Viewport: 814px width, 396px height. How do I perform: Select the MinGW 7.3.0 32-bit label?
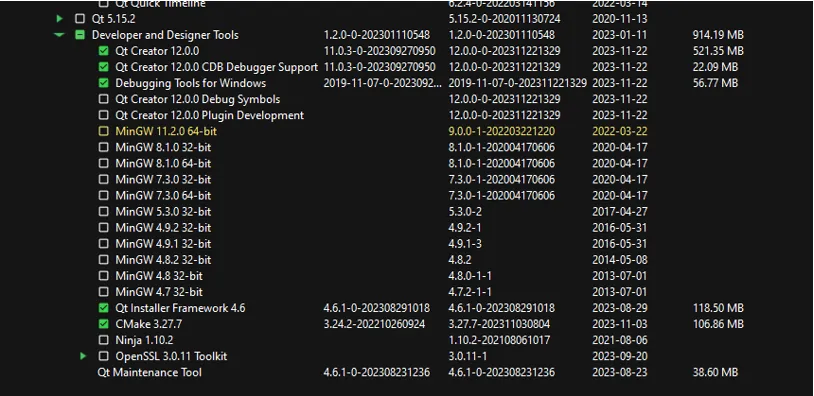click(163, 180)
